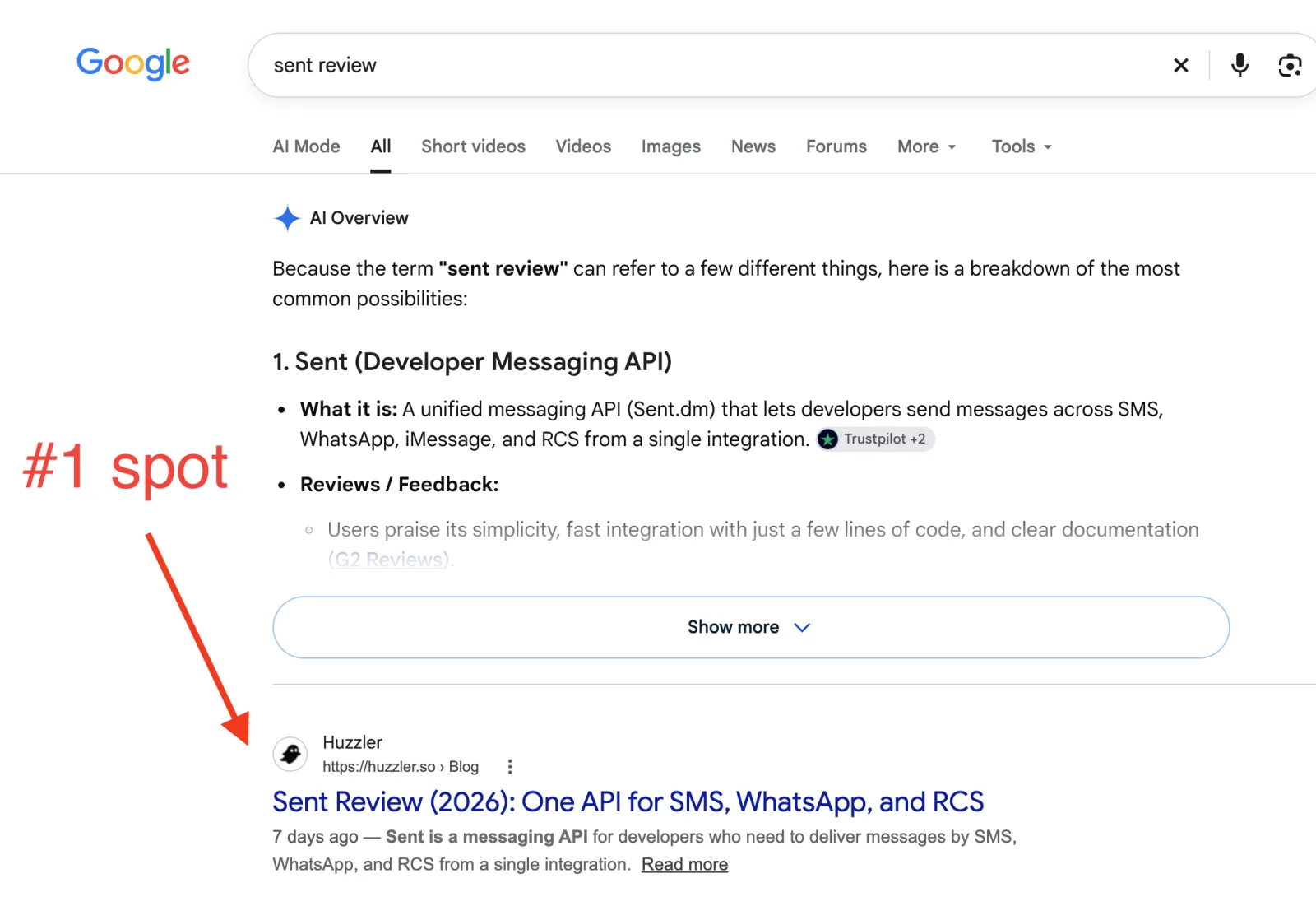
Task: Click the heading '1. Sent (Developer Messaging API)'
Action: tap(472, 362)
